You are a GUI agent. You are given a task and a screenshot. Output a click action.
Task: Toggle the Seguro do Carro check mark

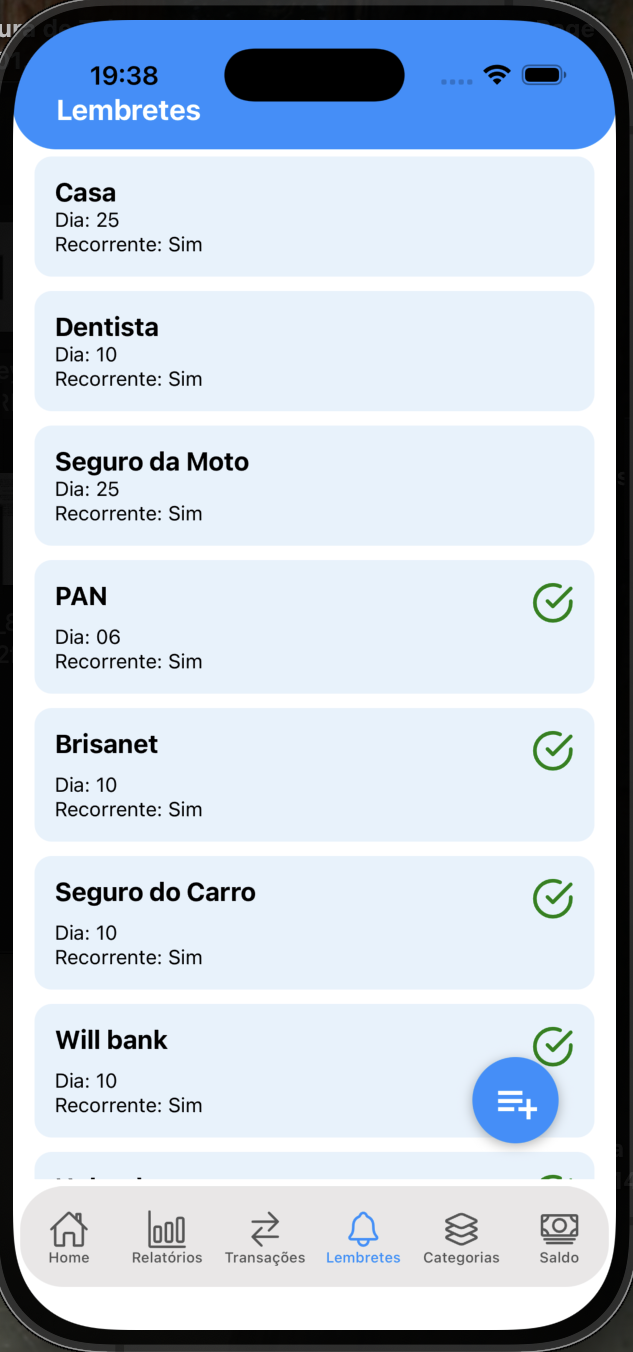tap(552, 899)
